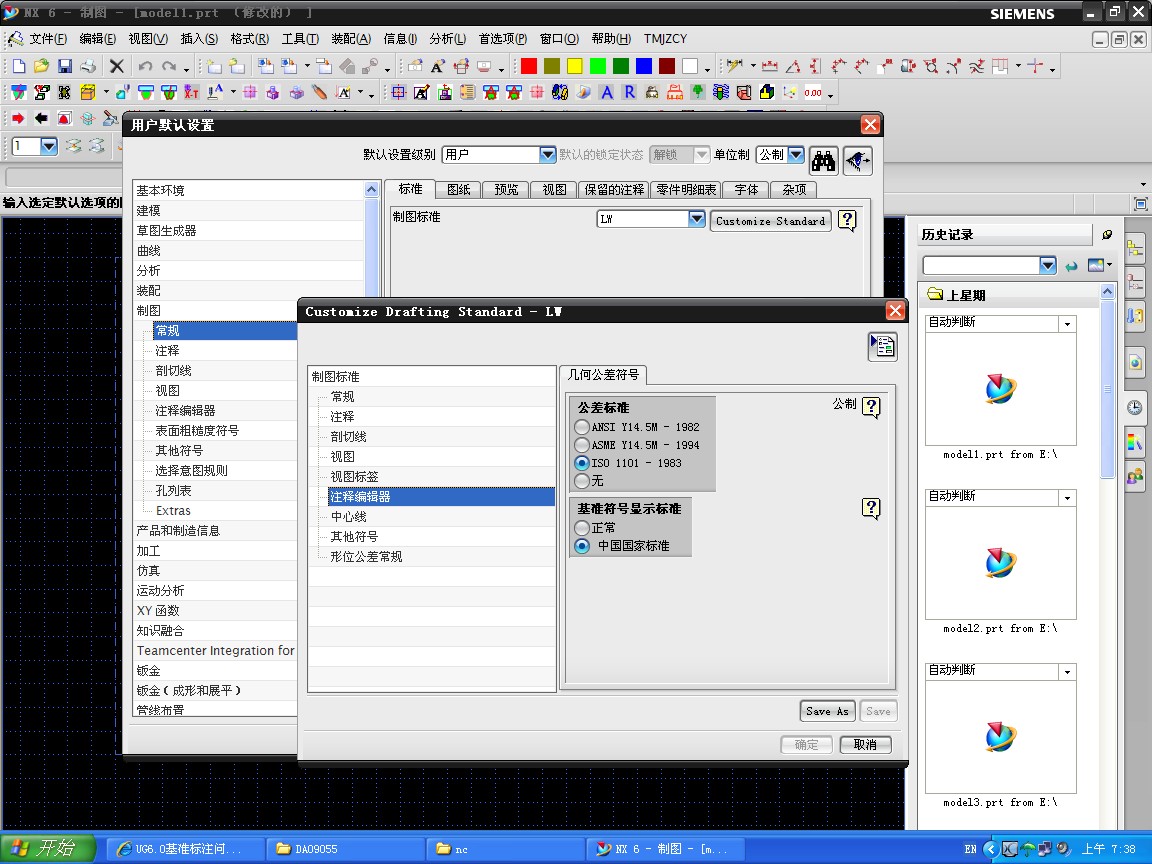Click the history panel search input field
Image resolution: width=1152 pixels, height=864 pixels.
click(x=981, y=265)
